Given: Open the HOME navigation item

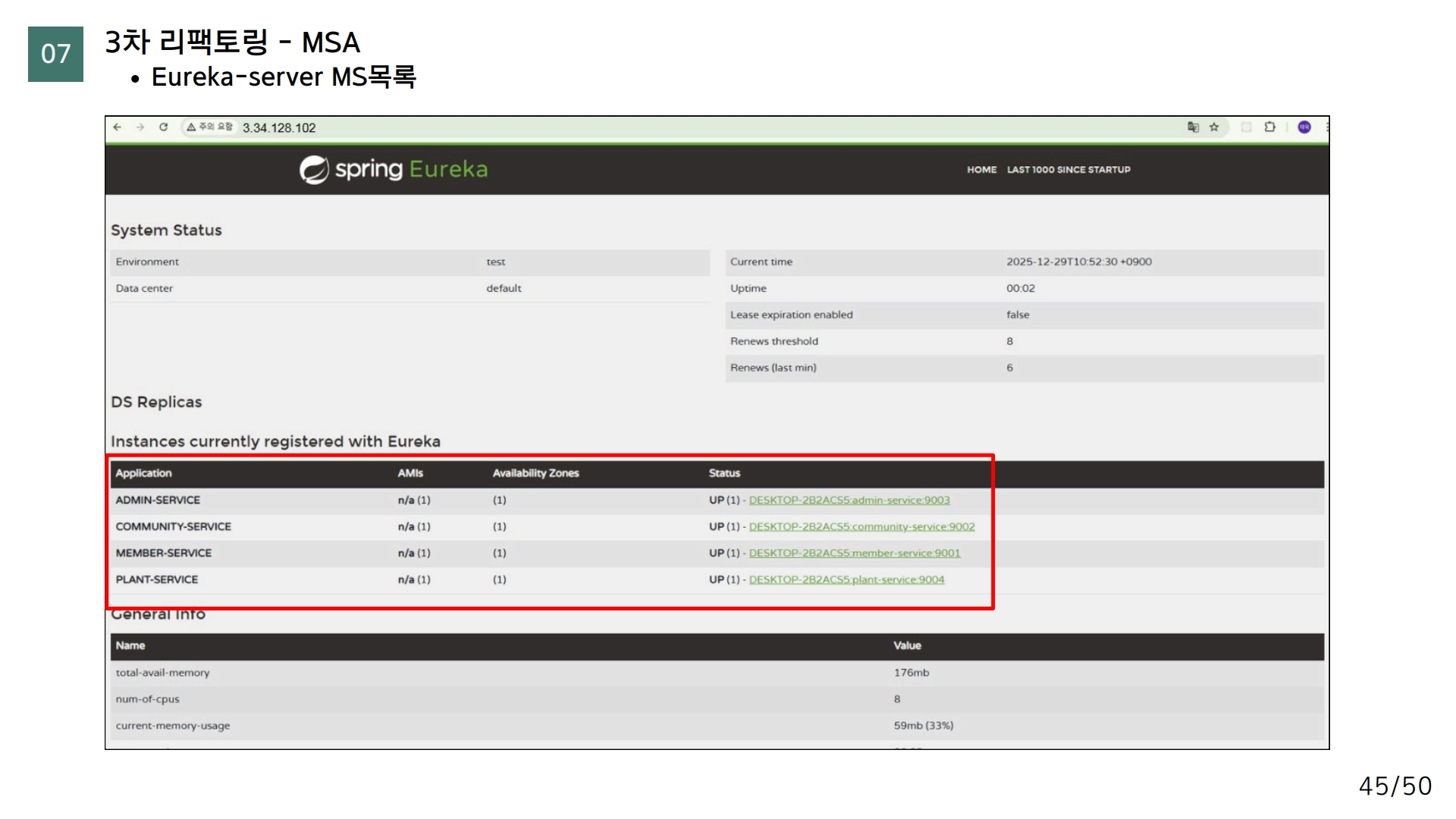Looking at the screenshot, I should tap(981, 170).
